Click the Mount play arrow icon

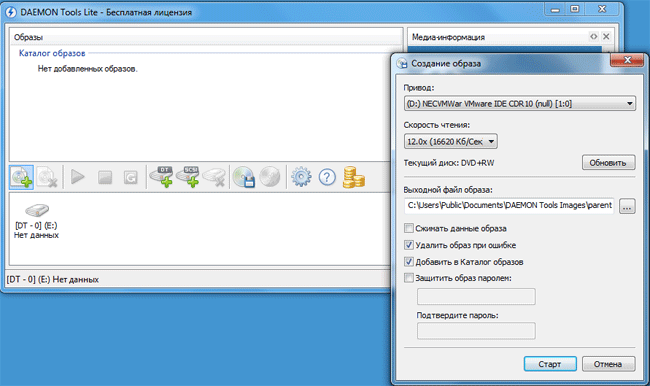click(78, 177)
